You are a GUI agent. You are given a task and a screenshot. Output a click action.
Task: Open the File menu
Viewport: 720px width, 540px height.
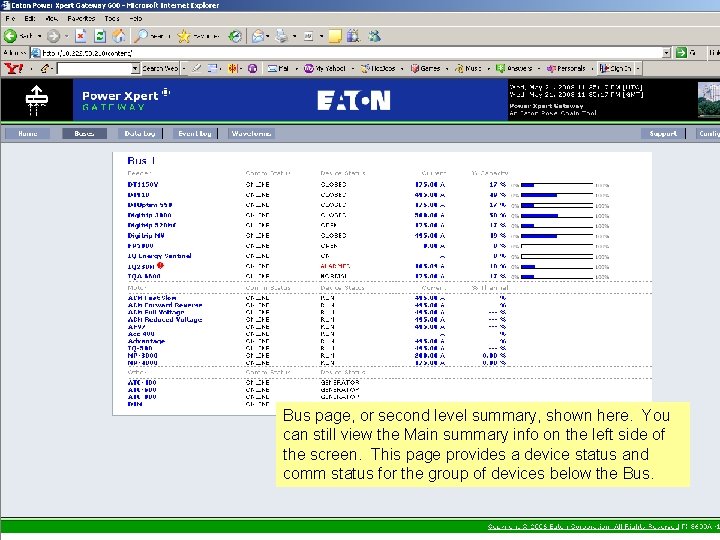pyautogui.click(x=11, y=18)
